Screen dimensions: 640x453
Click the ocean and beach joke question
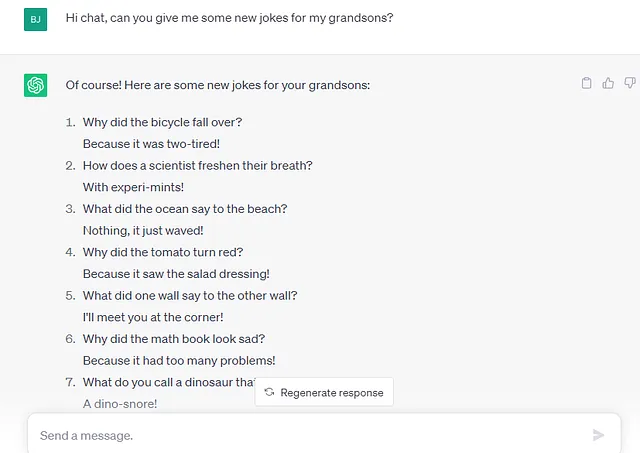click(185, 209)
